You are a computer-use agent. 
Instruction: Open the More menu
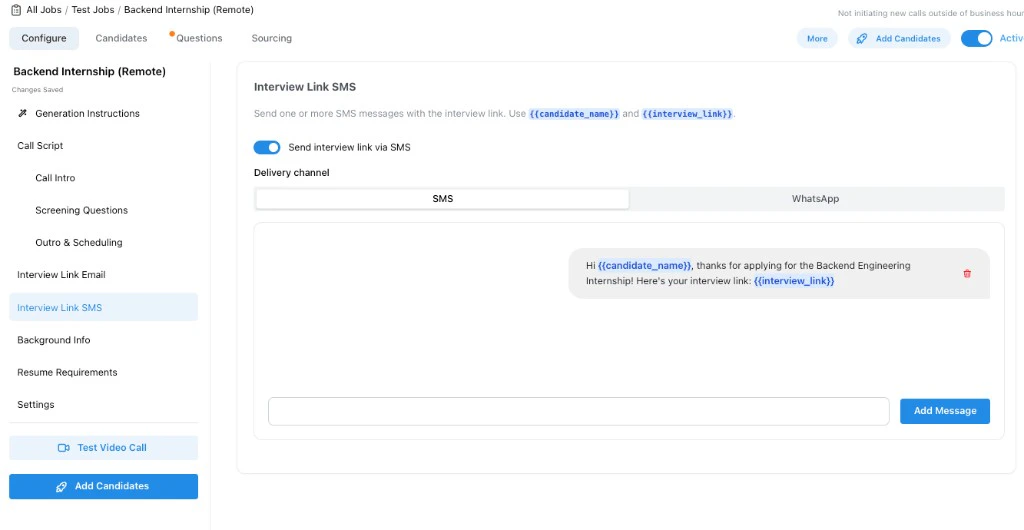(x=817, y=39)
